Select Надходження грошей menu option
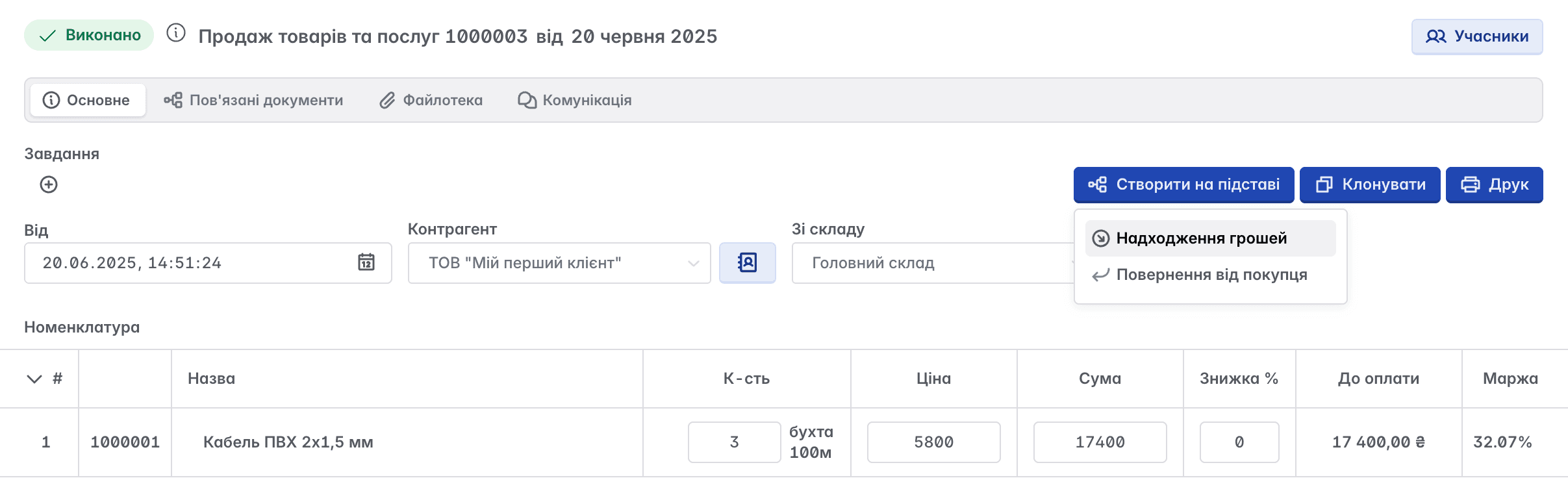This screenshot has width=1568, height=491. tap(1211, 238)
